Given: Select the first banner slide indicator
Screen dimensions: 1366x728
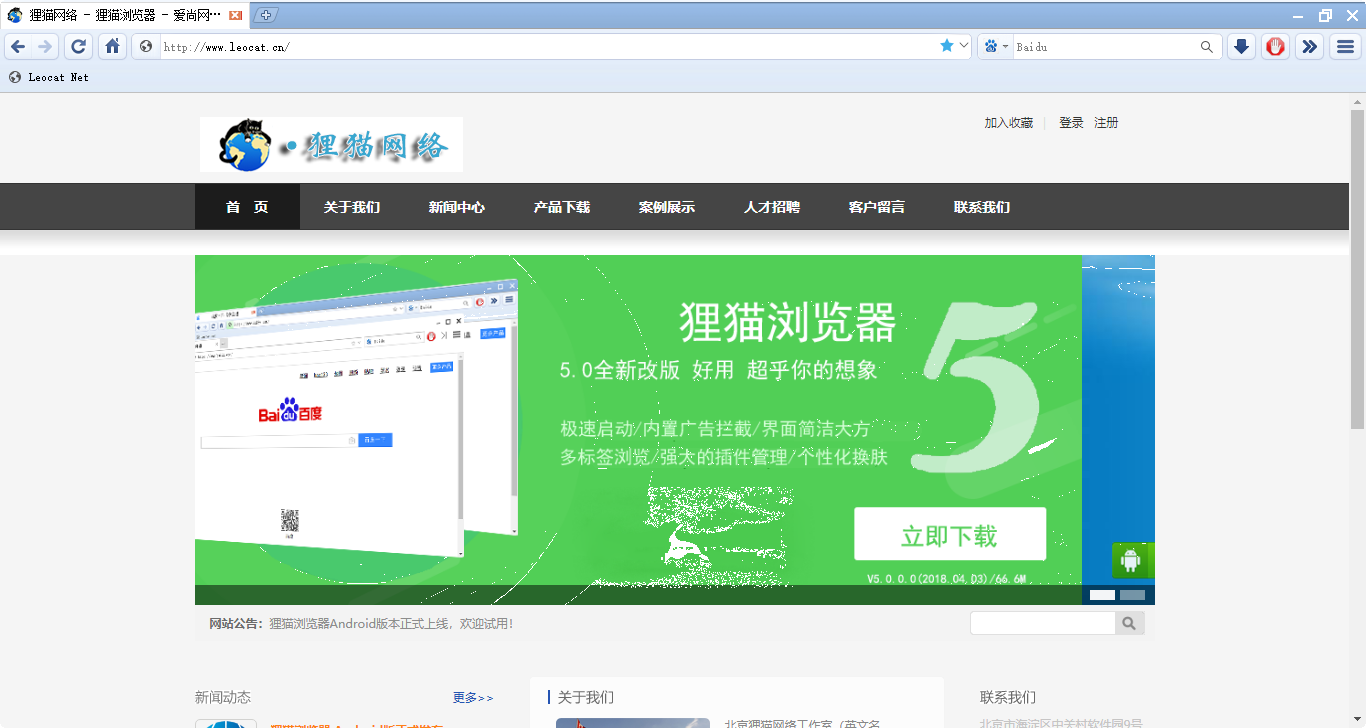Looking at the screenshot, I should tap(1102, 595).
